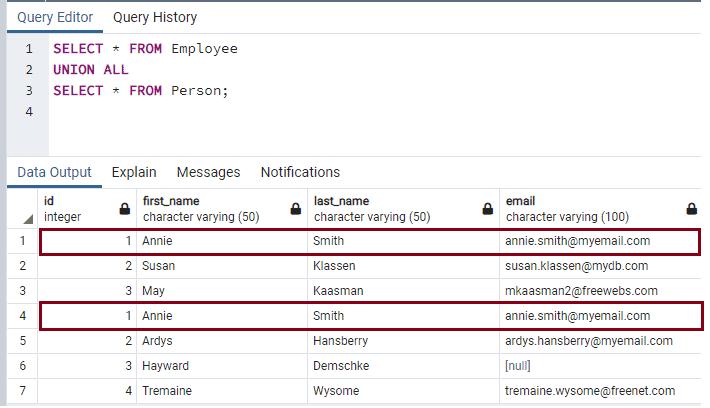Click the lock icon in id column header
This screenshot has height=408, width=710.
124,209
